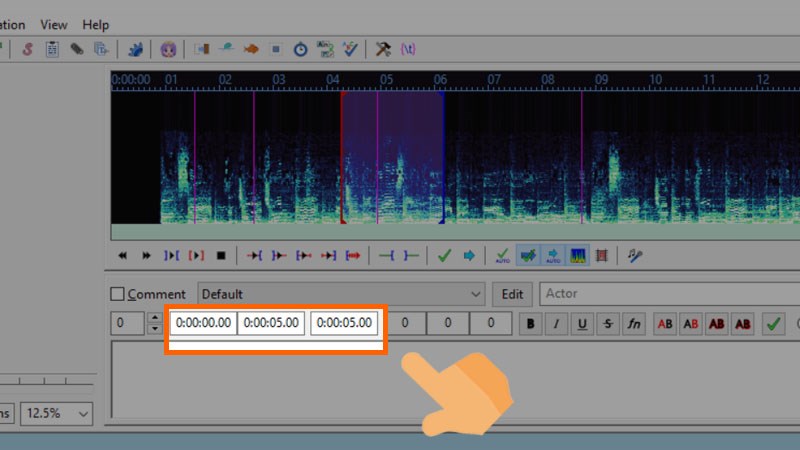Play audio after the selection (forward arrows)
The width and height of the screenshot is (800, 450).
click(x=146, y=256)
